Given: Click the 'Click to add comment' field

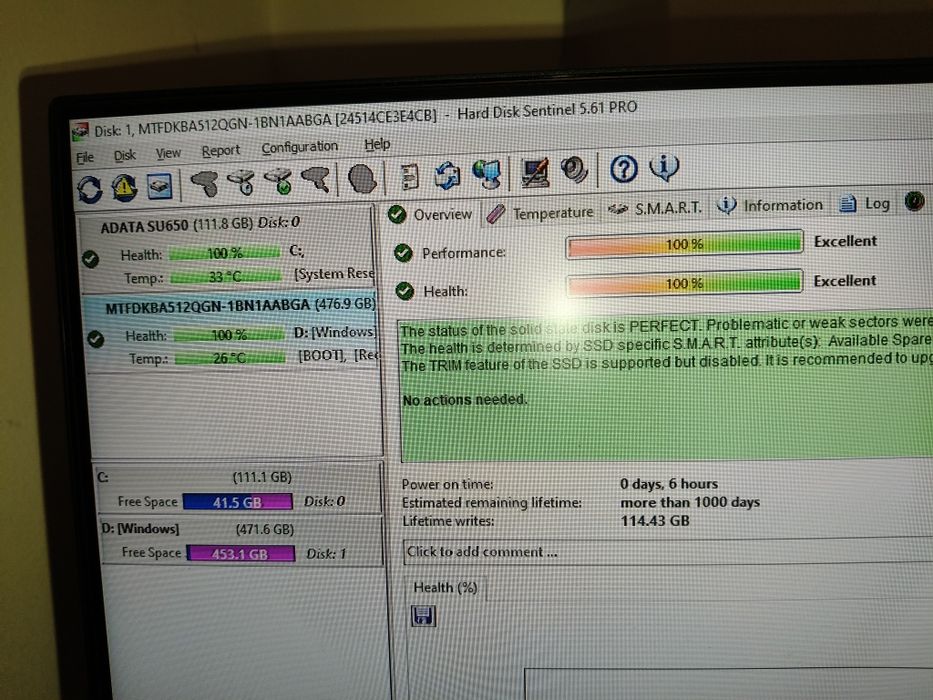Looking at the screenshot, I should 668,552.
